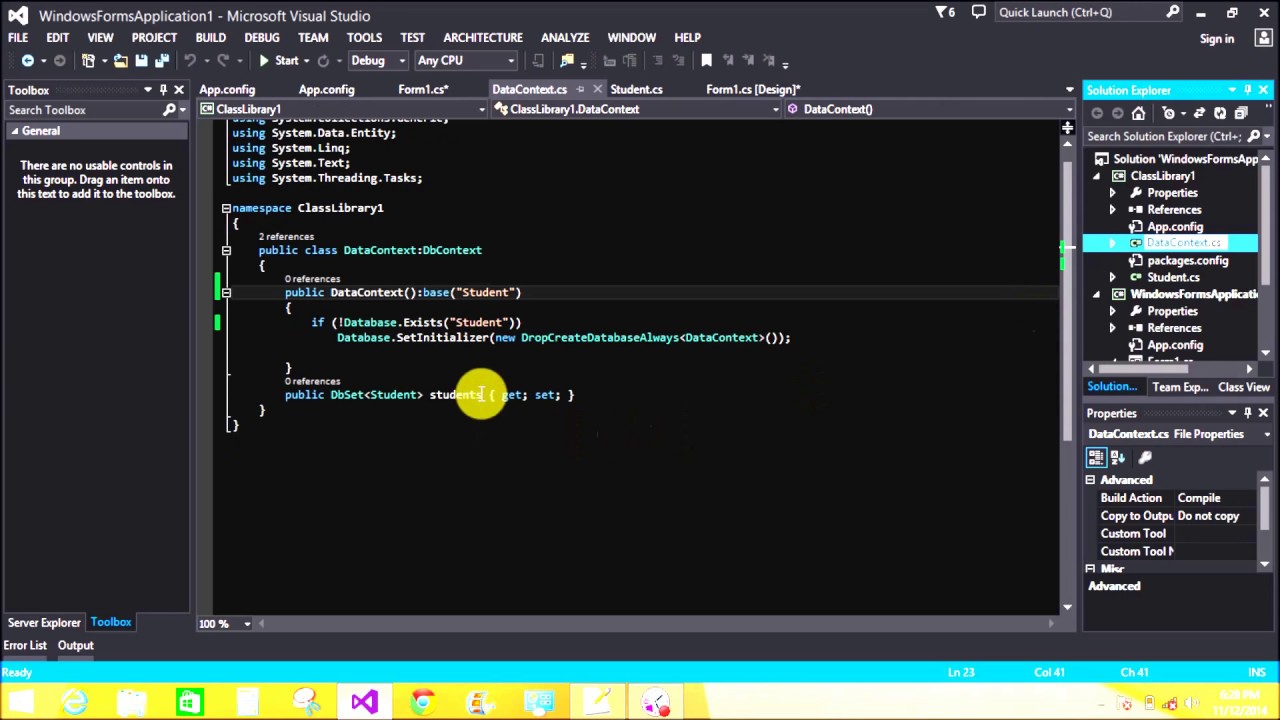Open the Debug configuration dropdown

tap(402, 61)
